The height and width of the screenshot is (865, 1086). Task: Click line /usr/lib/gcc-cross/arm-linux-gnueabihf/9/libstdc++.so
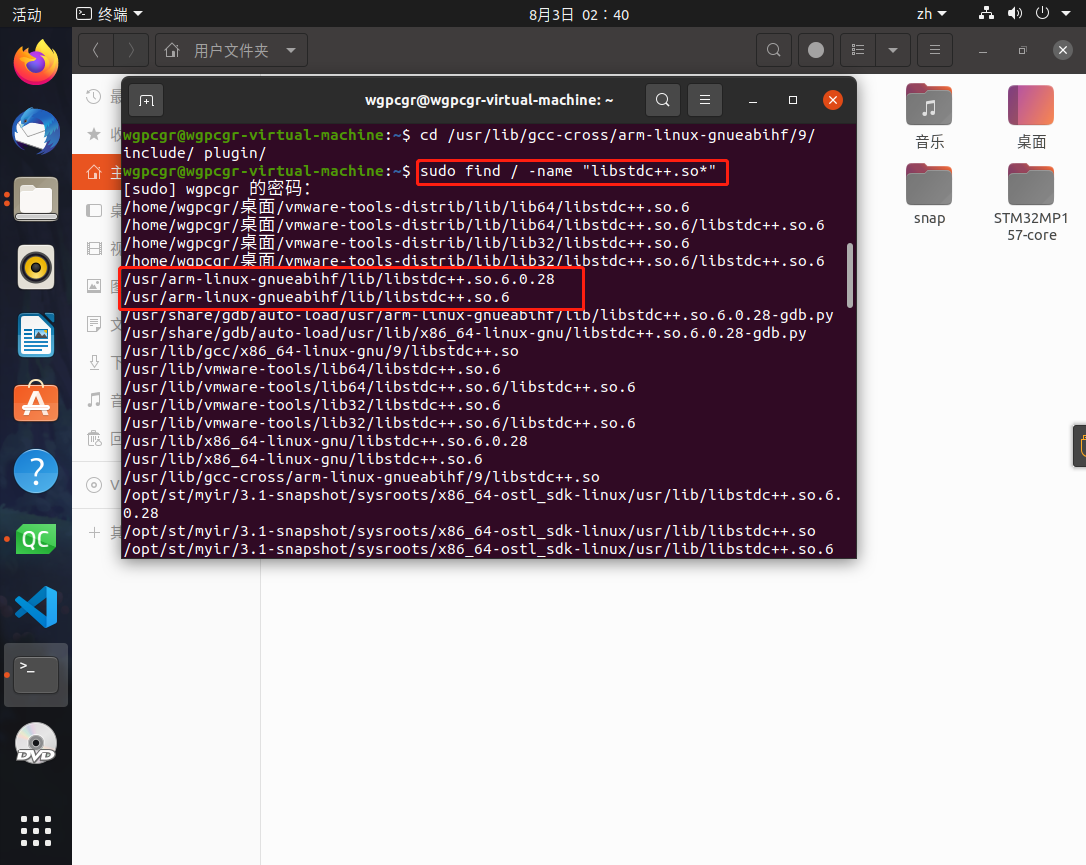[362, 477]
